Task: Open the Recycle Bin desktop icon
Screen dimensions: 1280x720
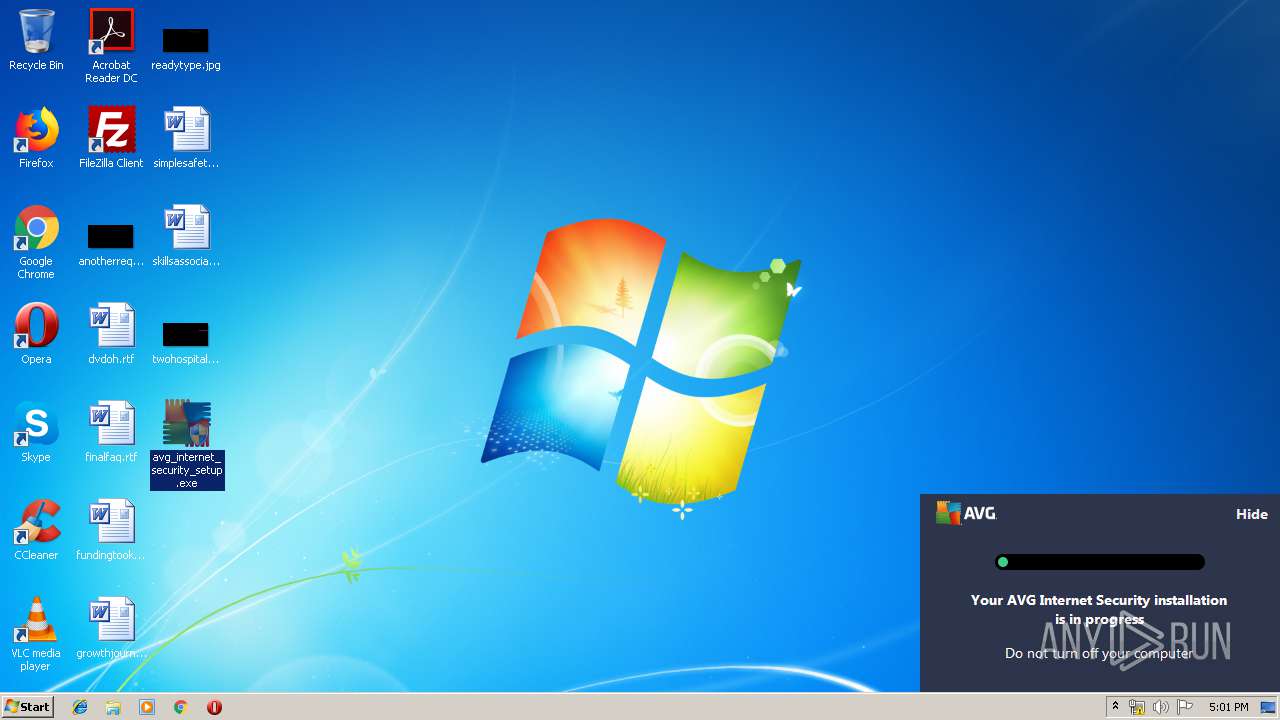Action: [36, 40]
